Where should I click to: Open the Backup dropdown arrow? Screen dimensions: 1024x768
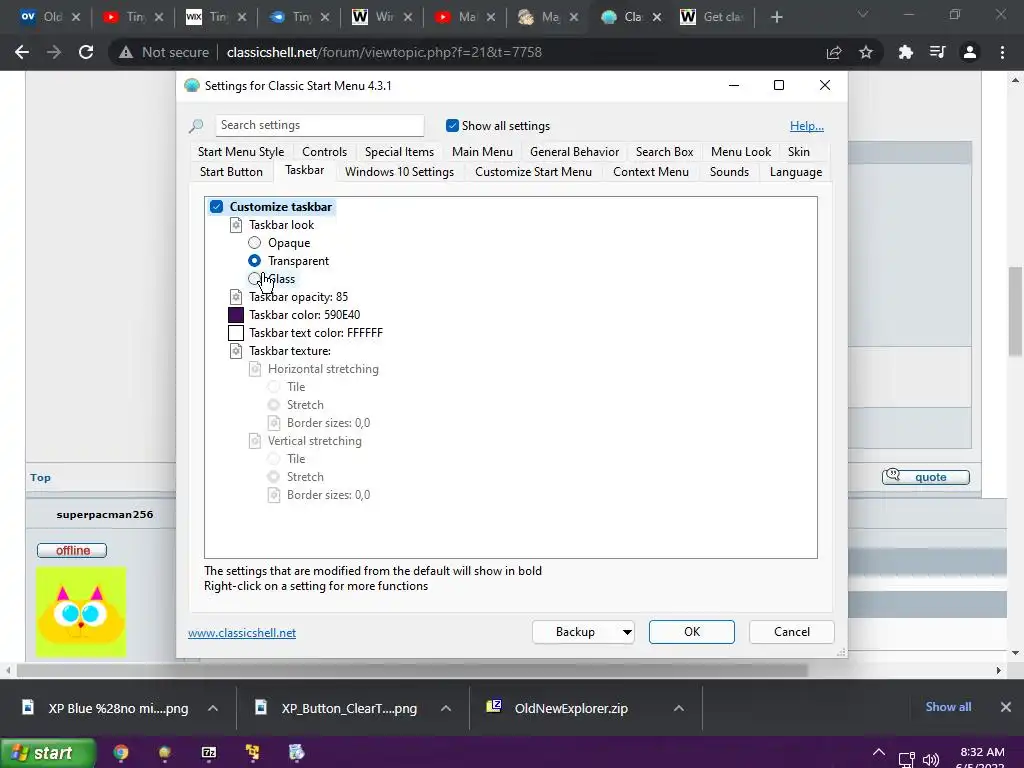pyautogui.click(x=627, y=632)
